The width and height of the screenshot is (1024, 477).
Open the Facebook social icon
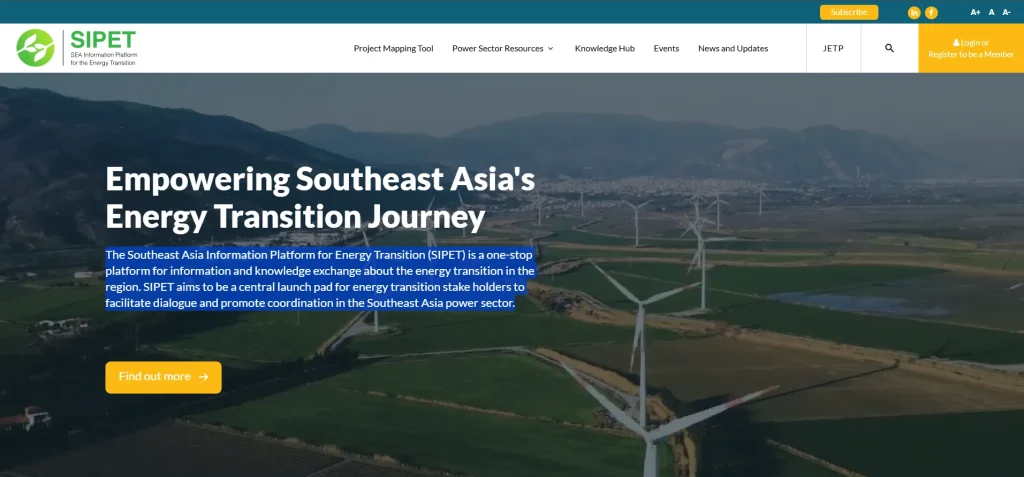(931, 12)
